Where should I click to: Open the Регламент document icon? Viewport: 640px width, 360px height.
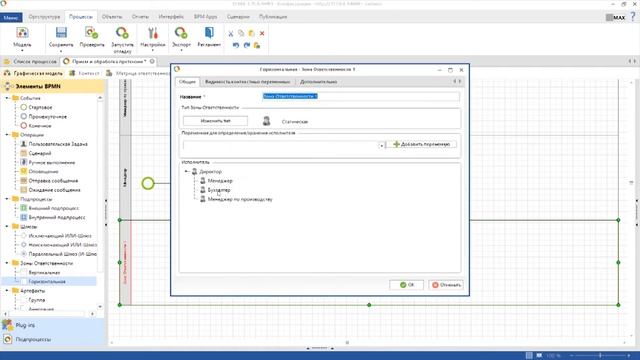click(209, 33)
